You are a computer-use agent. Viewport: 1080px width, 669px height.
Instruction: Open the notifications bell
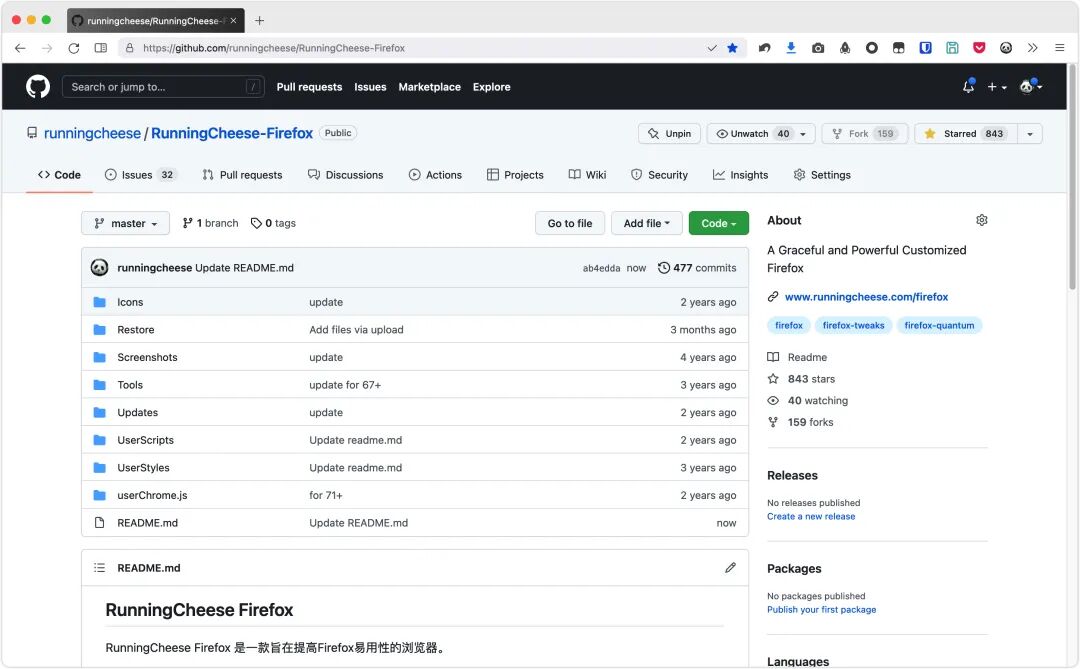968,87
